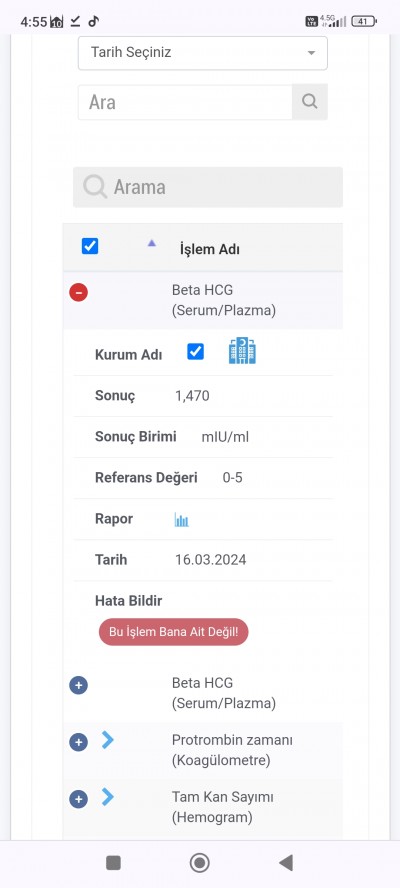
Task: Tap the Android recent apps square button
Action: [113, 863]
